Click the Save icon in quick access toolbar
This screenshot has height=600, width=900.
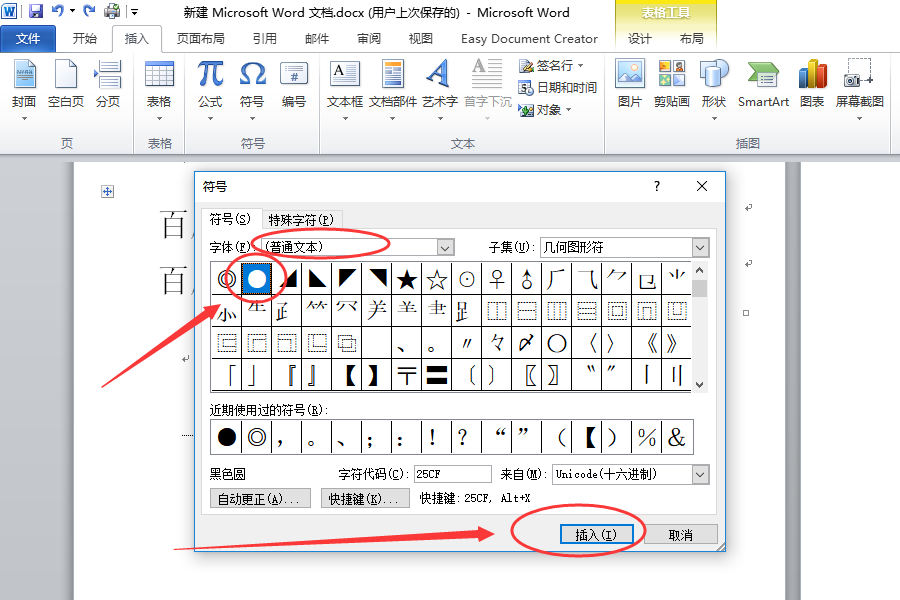[36, 11]
